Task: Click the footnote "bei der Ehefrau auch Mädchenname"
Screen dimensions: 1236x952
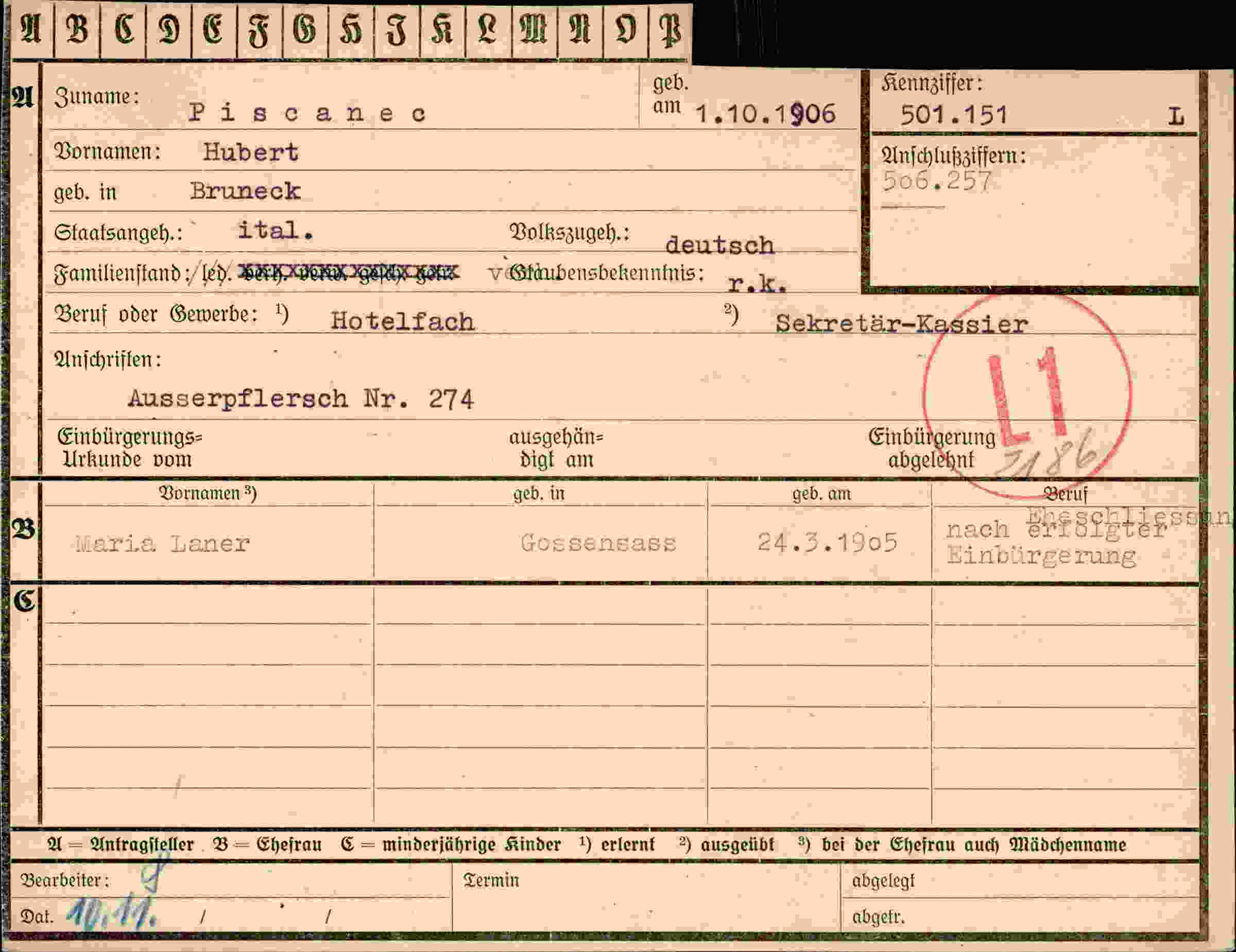Action: (x=973, y=844)
